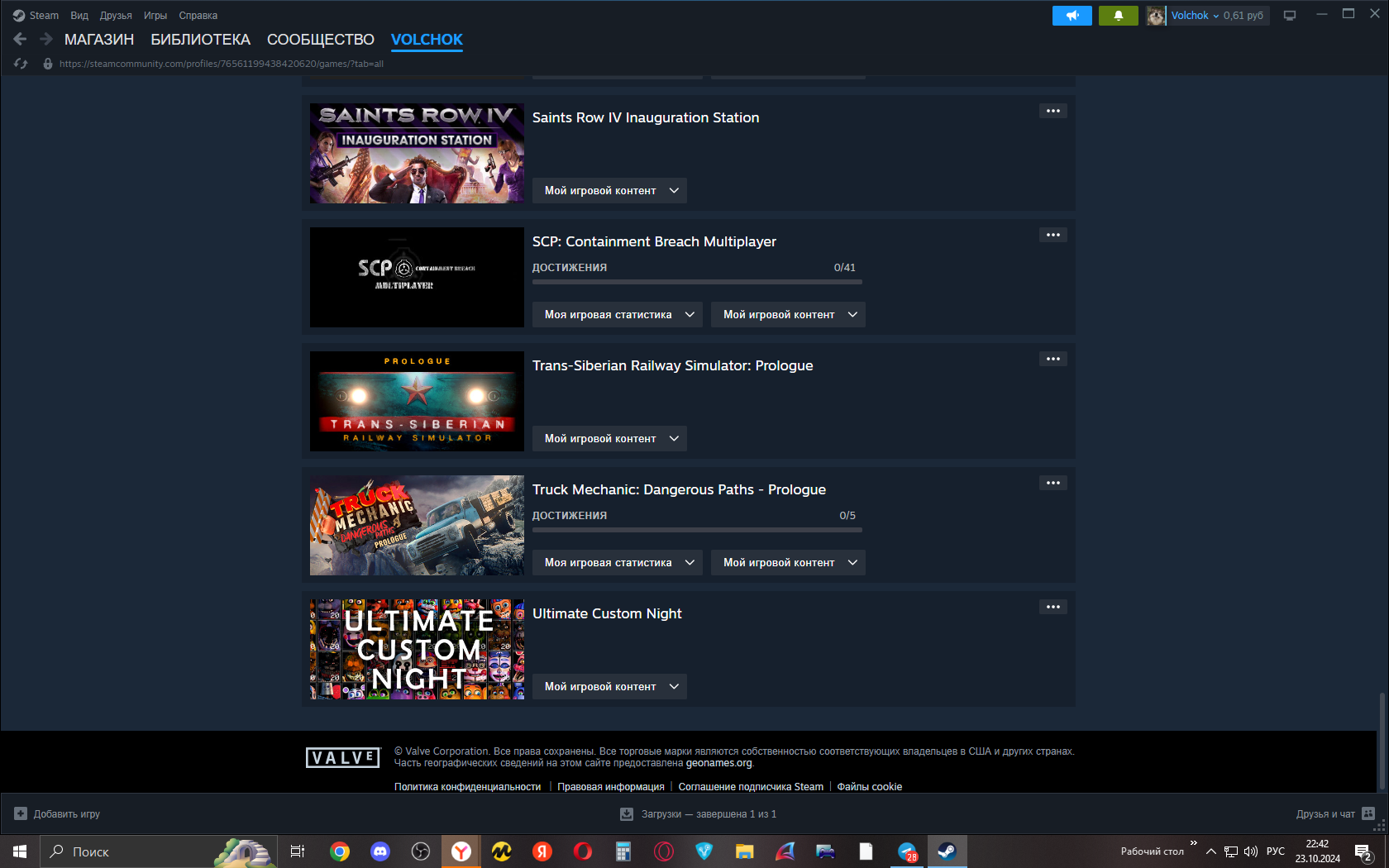Open the Друзья menu
1389x868 pixels.
click(116, 16)
